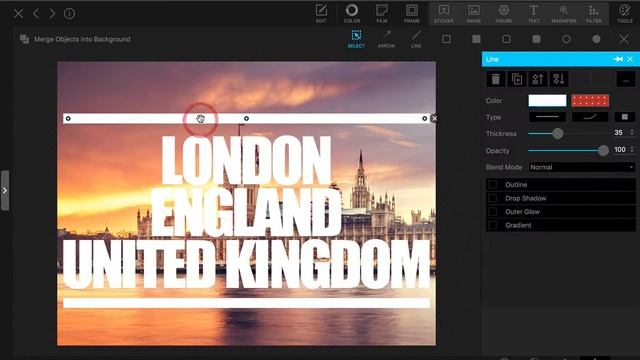Expand the left side panel arrow

pos(4,191)
